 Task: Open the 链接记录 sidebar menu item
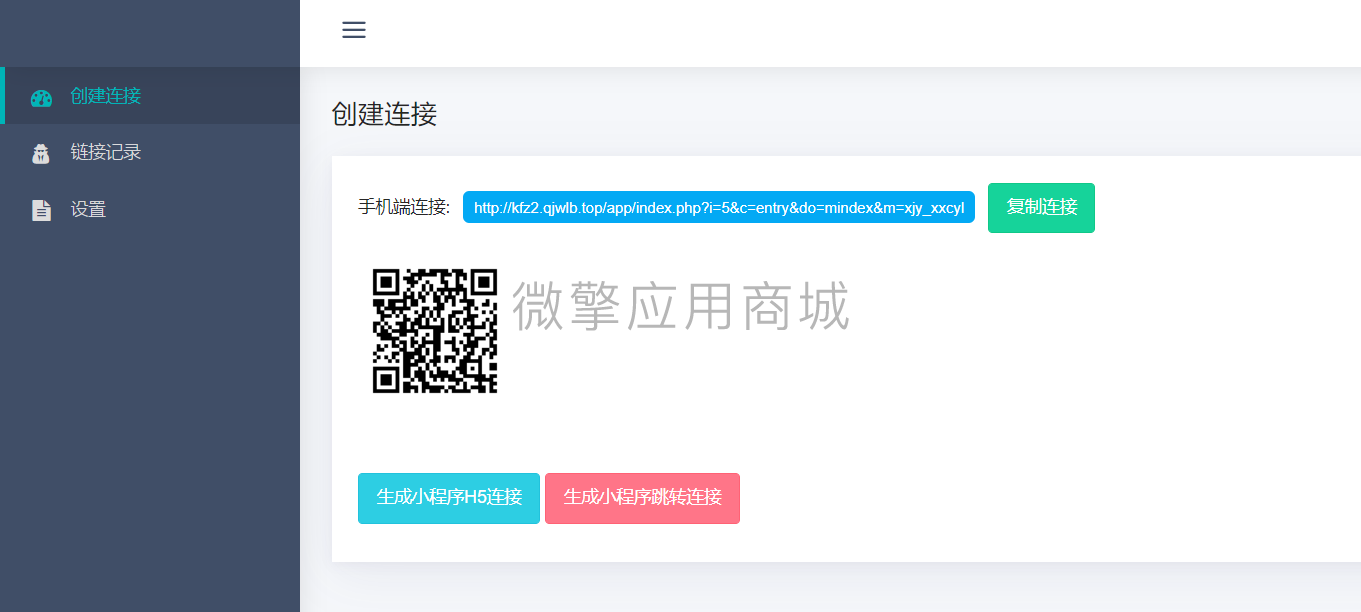150,153
